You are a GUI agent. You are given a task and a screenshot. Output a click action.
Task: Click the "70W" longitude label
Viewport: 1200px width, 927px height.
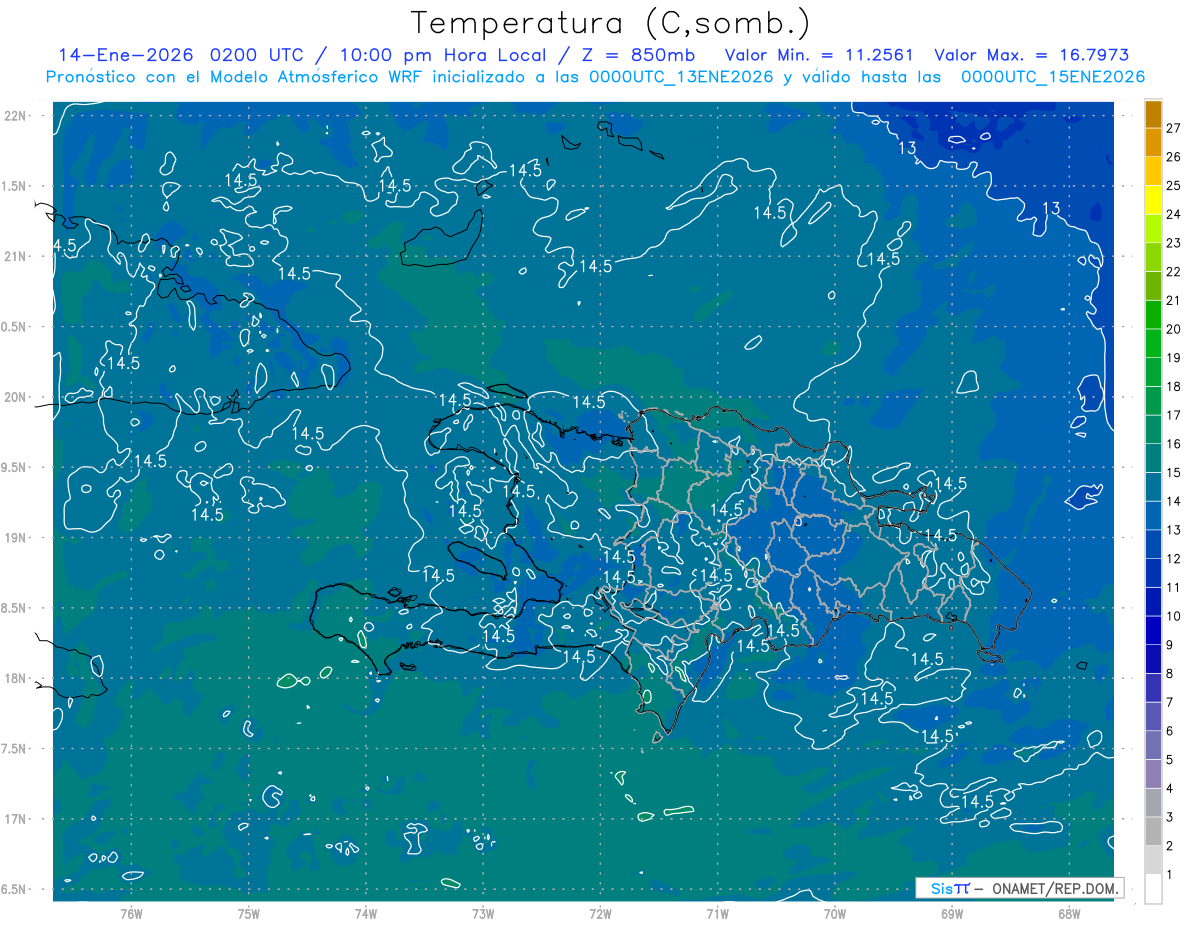point(835,913)
